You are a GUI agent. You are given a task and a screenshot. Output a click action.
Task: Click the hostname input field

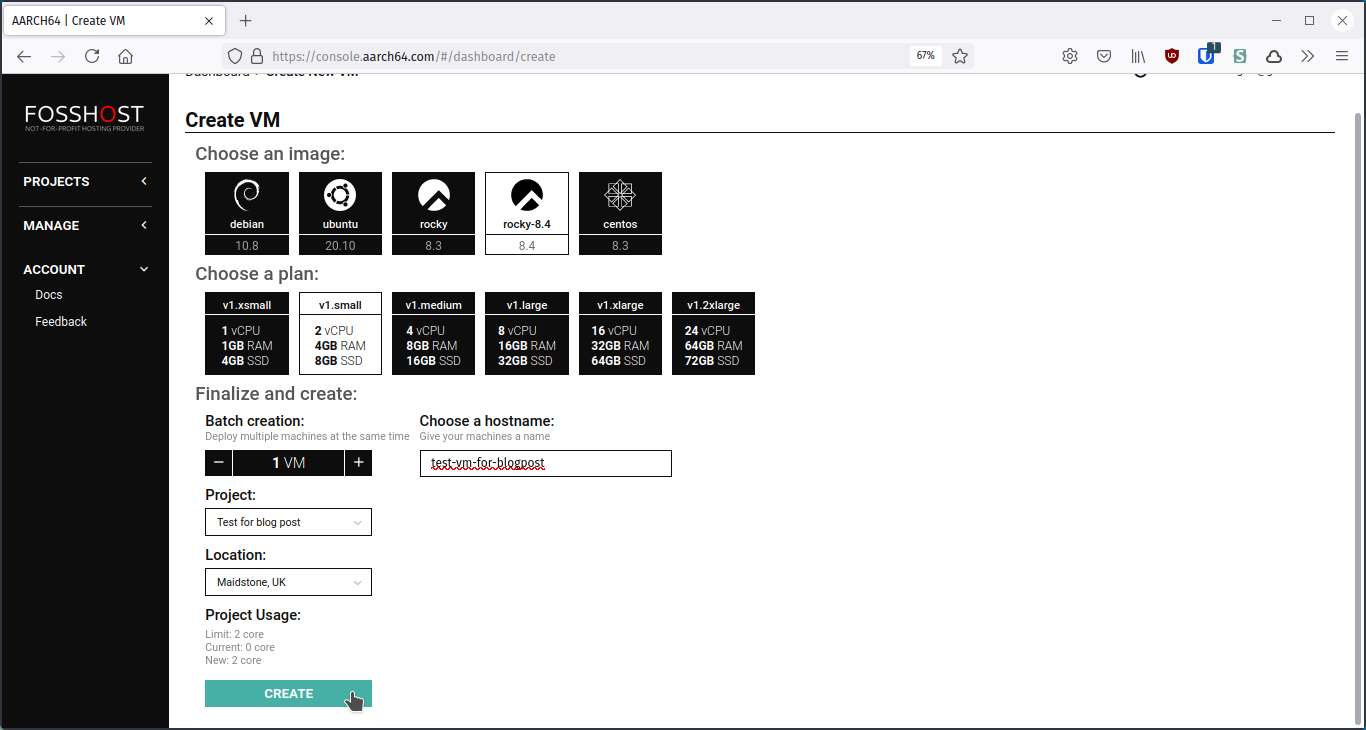pyautogui.click(x=545, y=463)
